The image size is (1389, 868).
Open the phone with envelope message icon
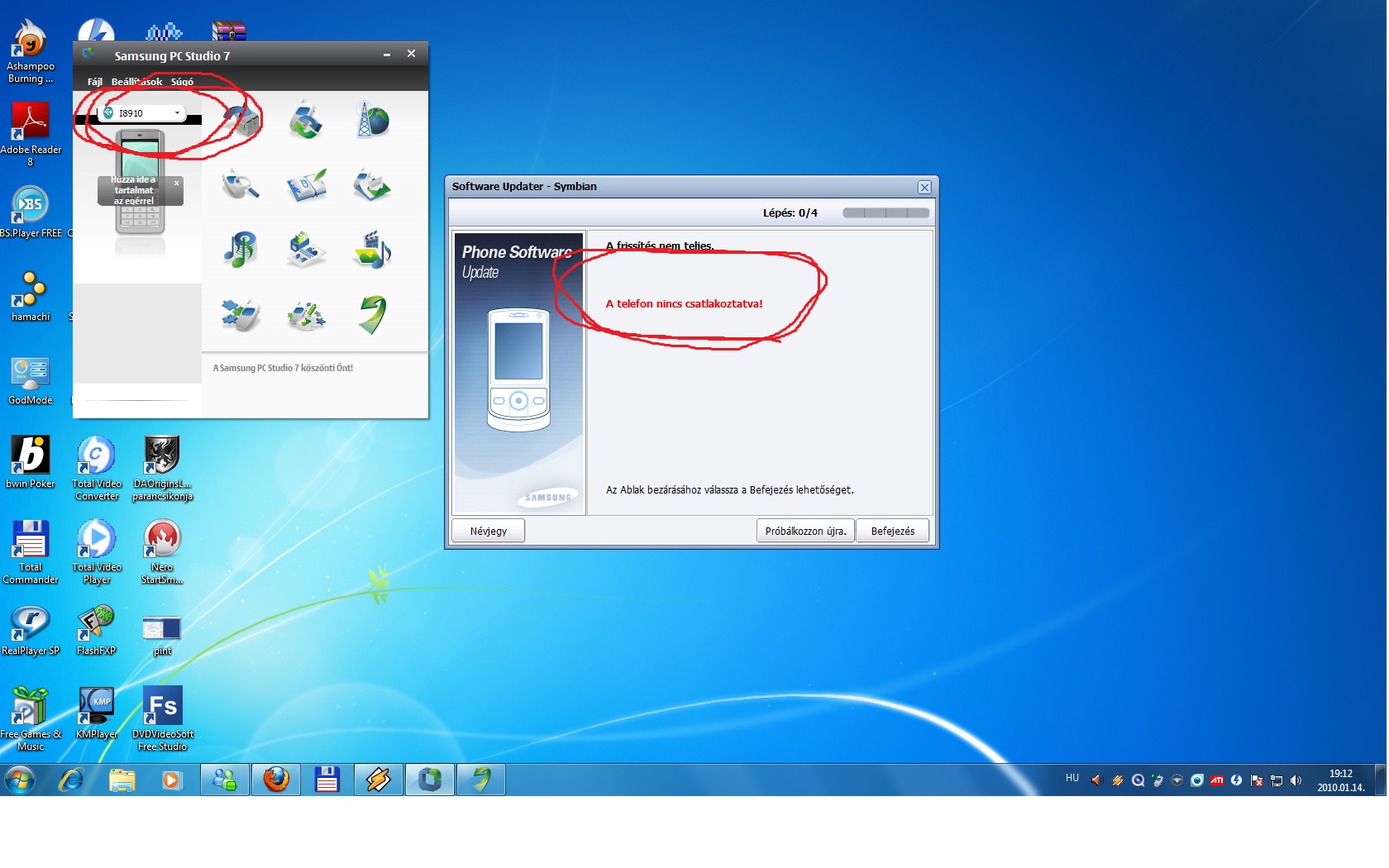(x=372, y=185)
